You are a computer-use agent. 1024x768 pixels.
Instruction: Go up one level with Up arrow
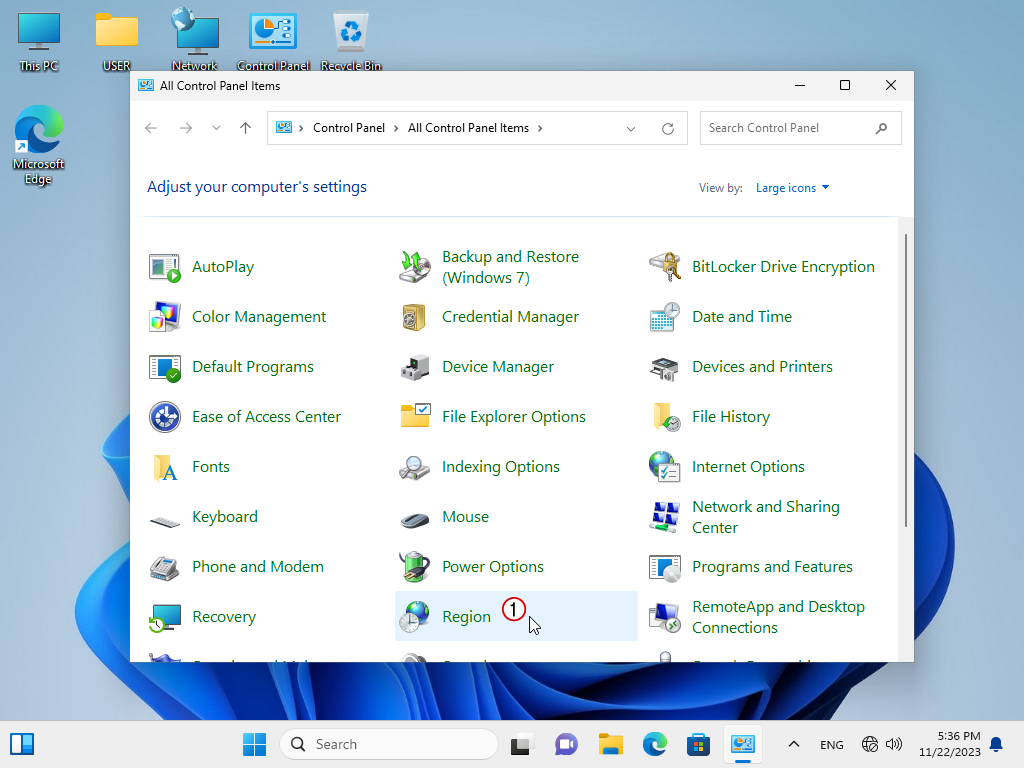point(245,128)
